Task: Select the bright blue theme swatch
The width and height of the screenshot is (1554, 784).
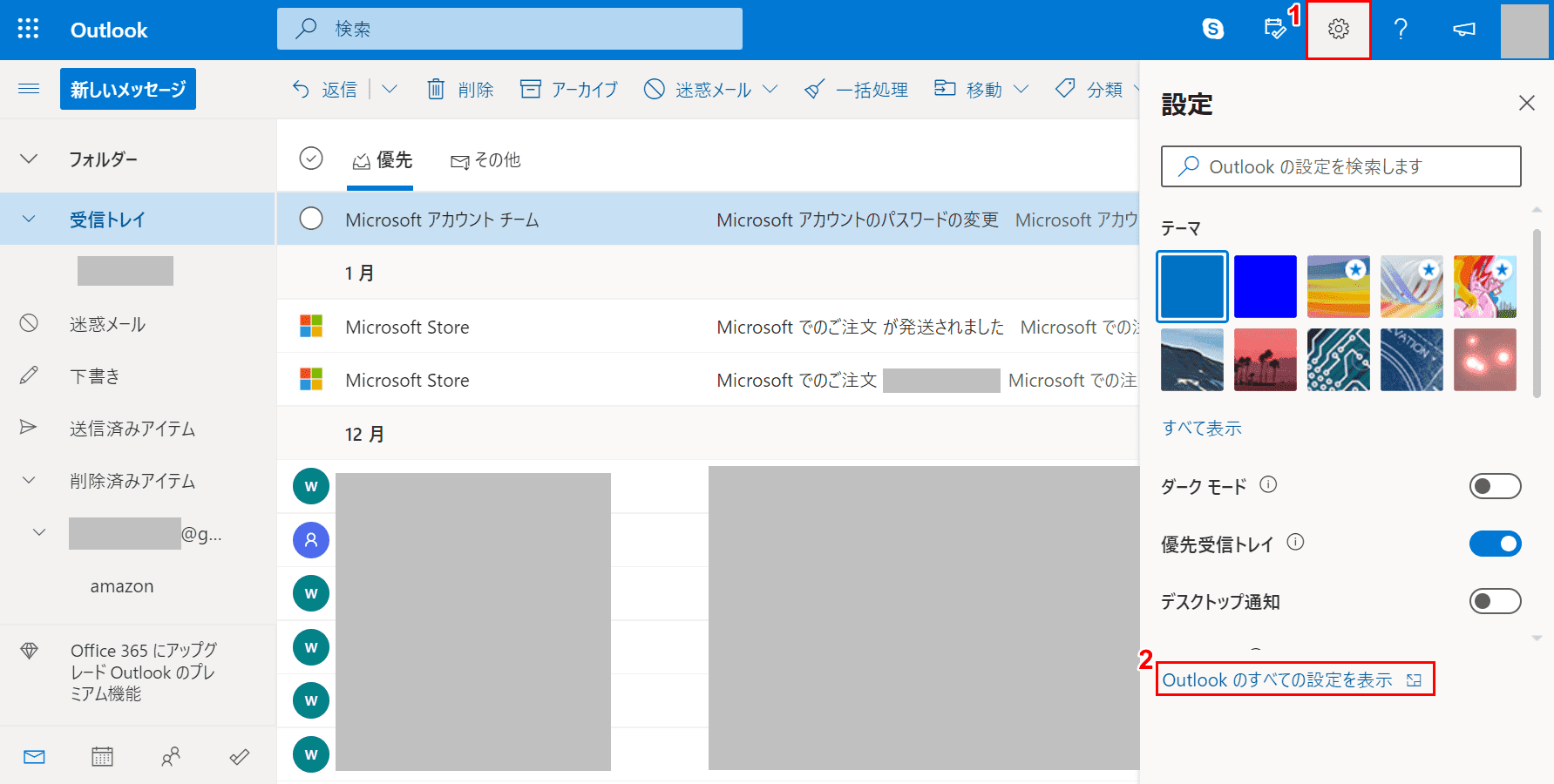Action: point(1266,287)
